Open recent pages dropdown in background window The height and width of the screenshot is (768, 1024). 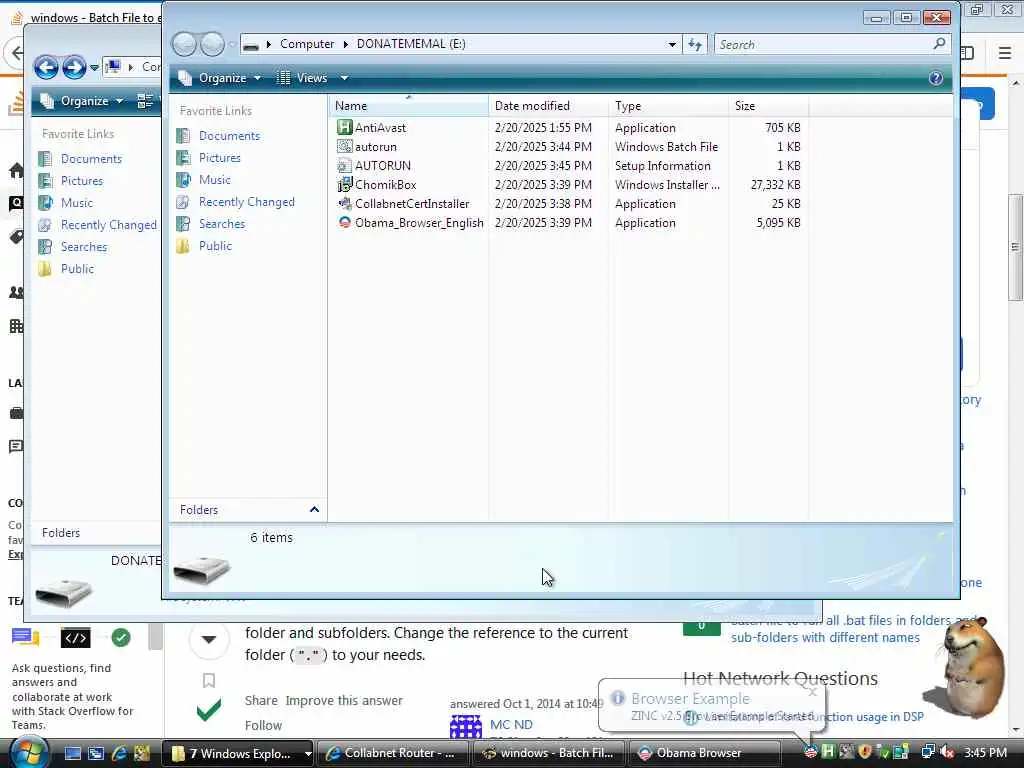pos(94,67)
